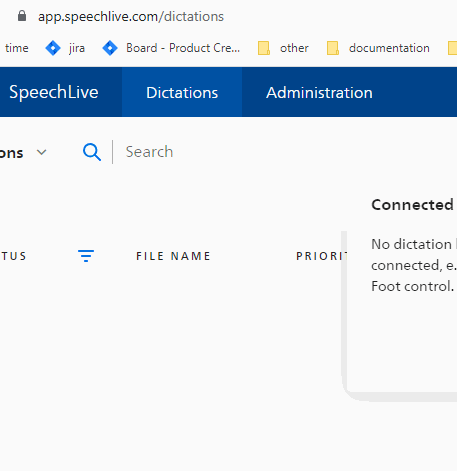Open the jira bookmark label
Image resolution: width=457 pixels, height=471 pixels.
[77, 48]
